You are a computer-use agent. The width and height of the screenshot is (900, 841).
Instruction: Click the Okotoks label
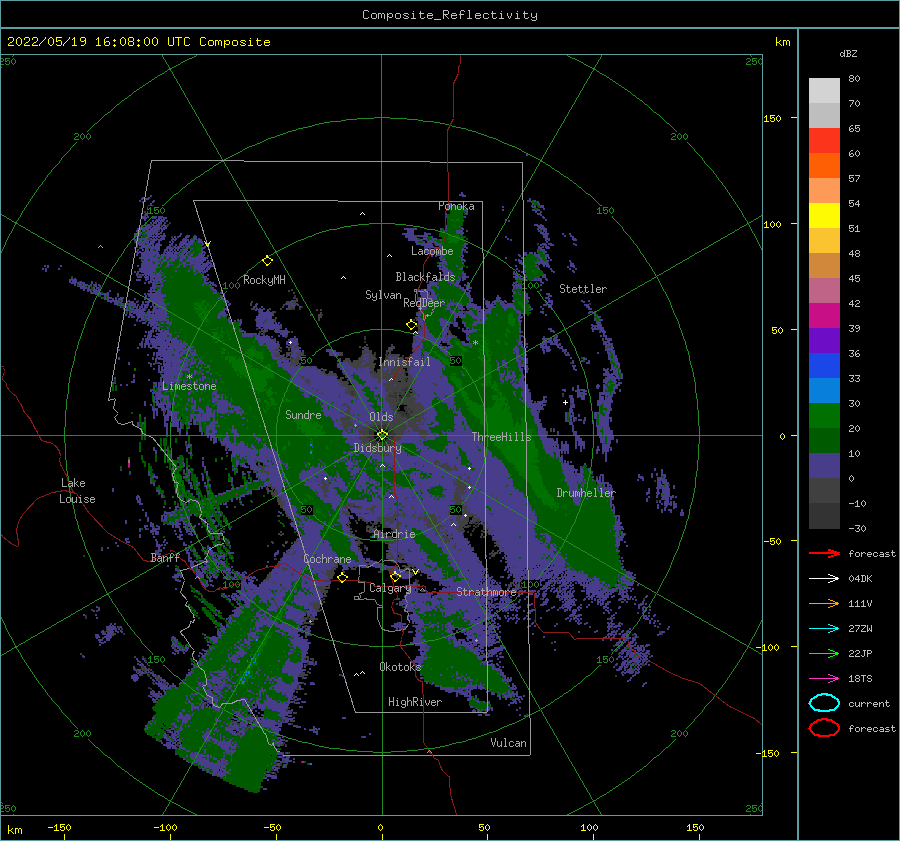pyautogui.click(x=400, y=666)
